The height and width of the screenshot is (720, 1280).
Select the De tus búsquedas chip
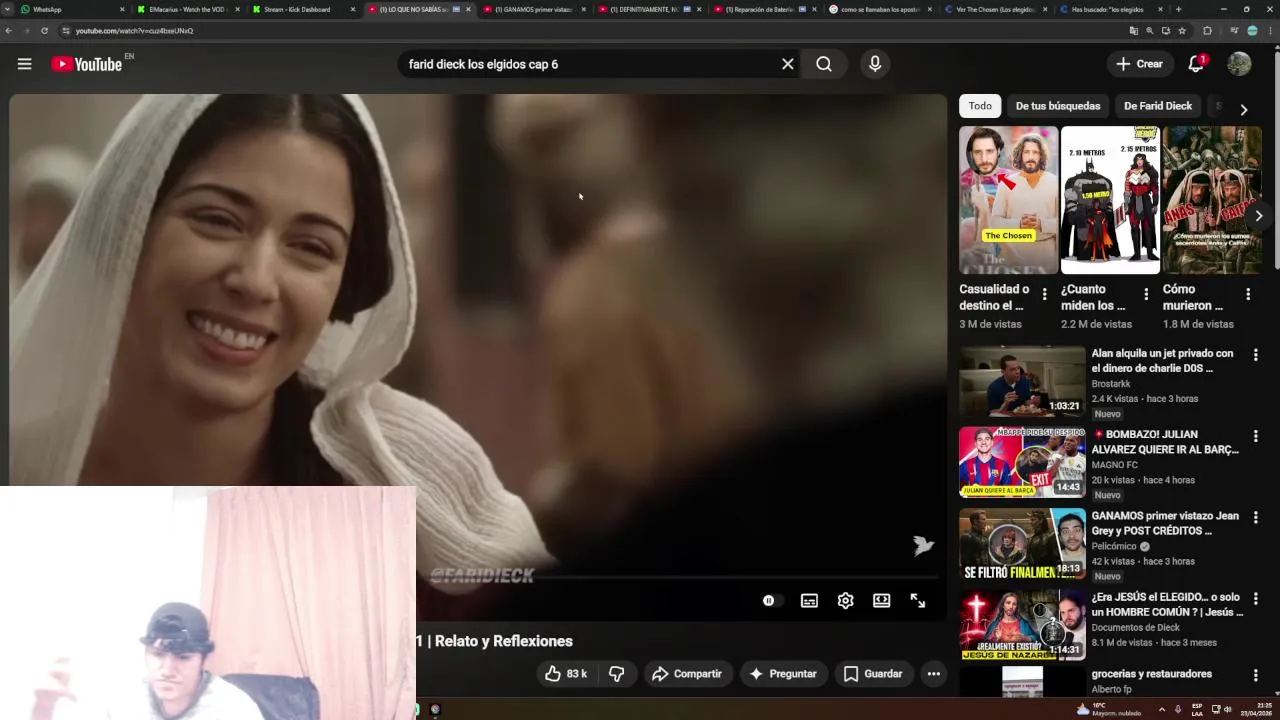(x=1058, y=106)
